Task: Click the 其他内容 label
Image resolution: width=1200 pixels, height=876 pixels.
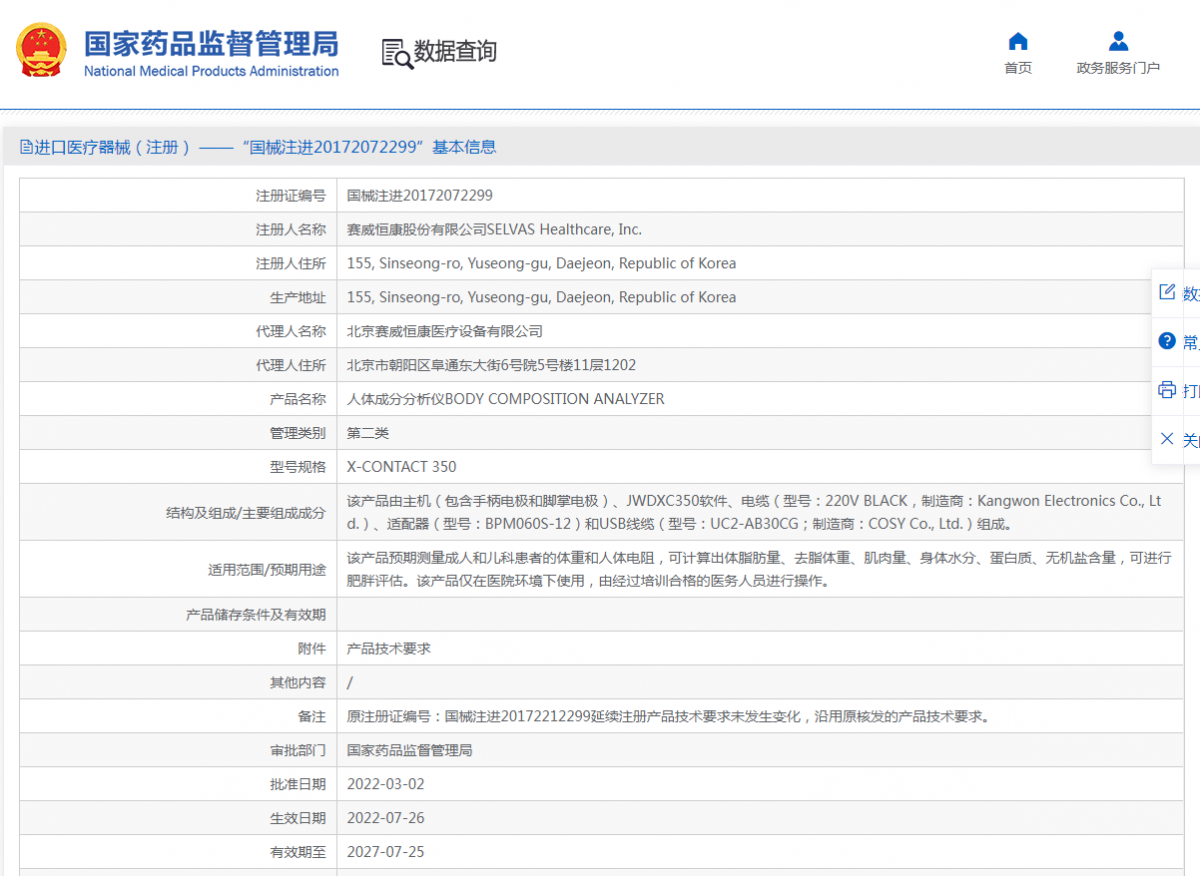Action: click(x=298, y=682)
